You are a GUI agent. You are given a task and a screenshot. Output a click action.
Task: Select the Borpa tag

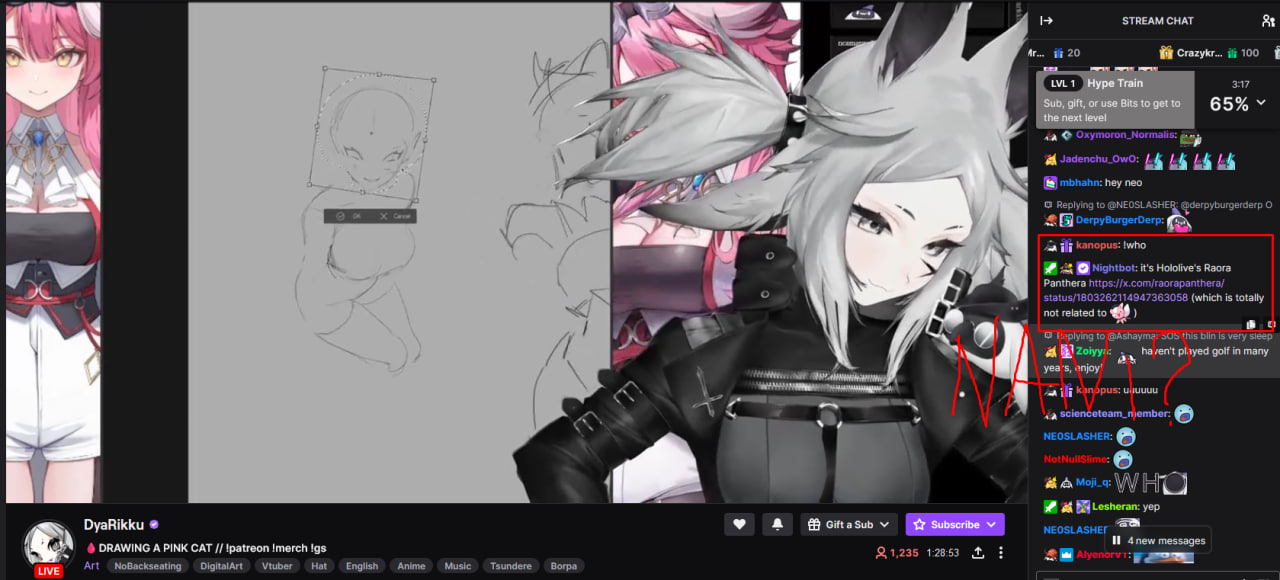point(564,566)
